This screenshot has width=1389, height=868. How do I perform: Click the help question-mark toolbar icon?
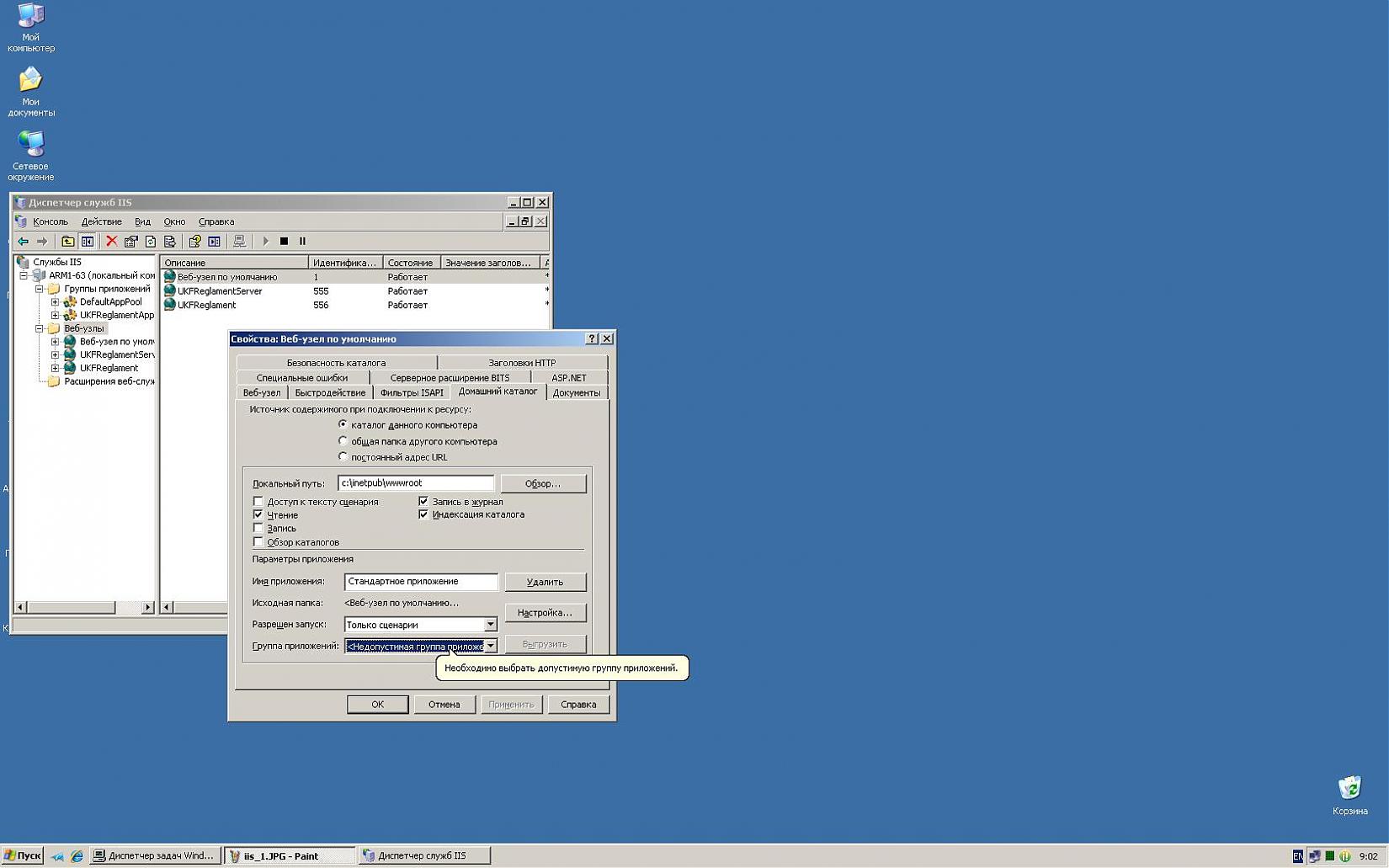point(194,242)
